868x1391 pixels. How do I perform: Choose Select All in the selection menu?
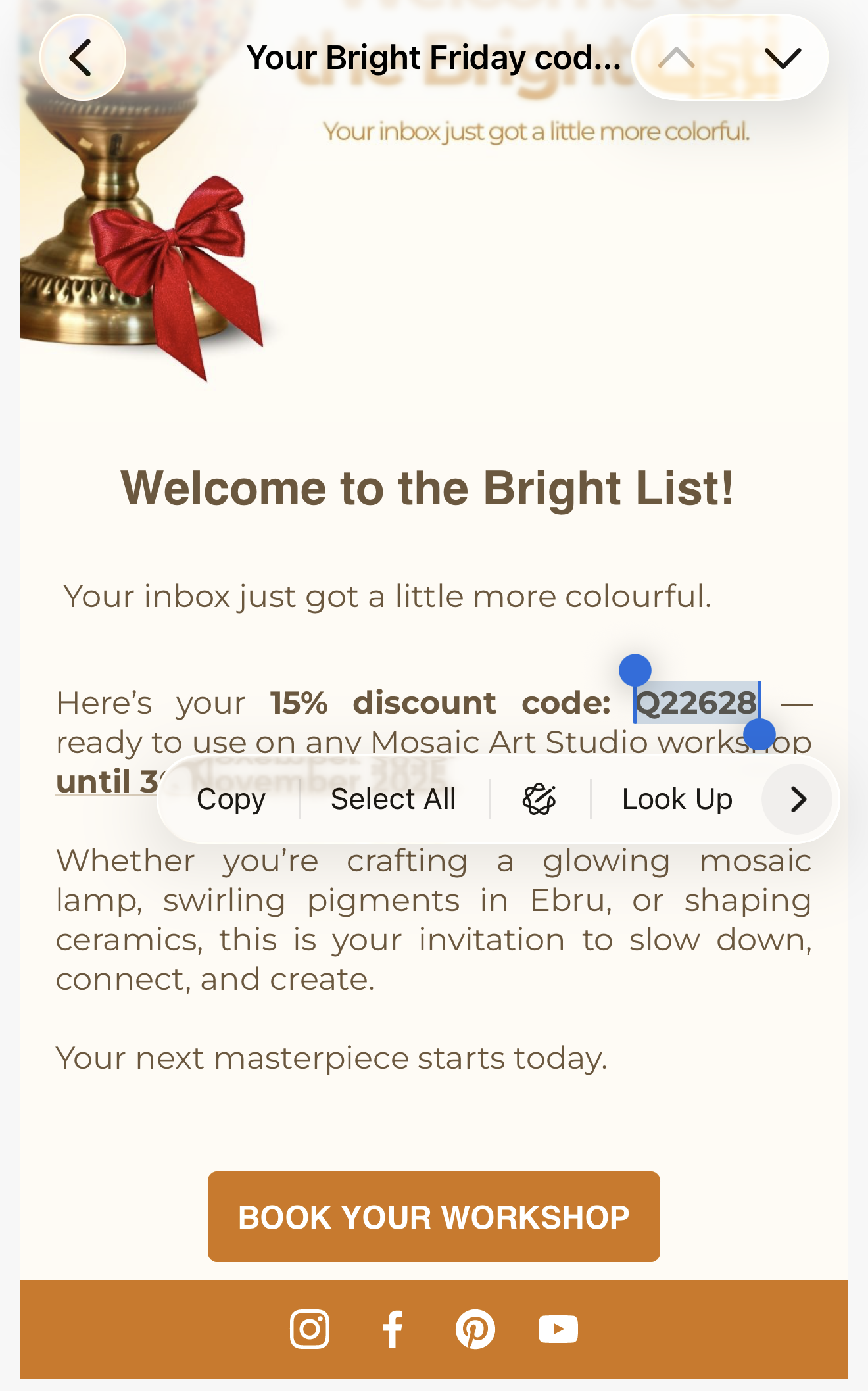393,799
